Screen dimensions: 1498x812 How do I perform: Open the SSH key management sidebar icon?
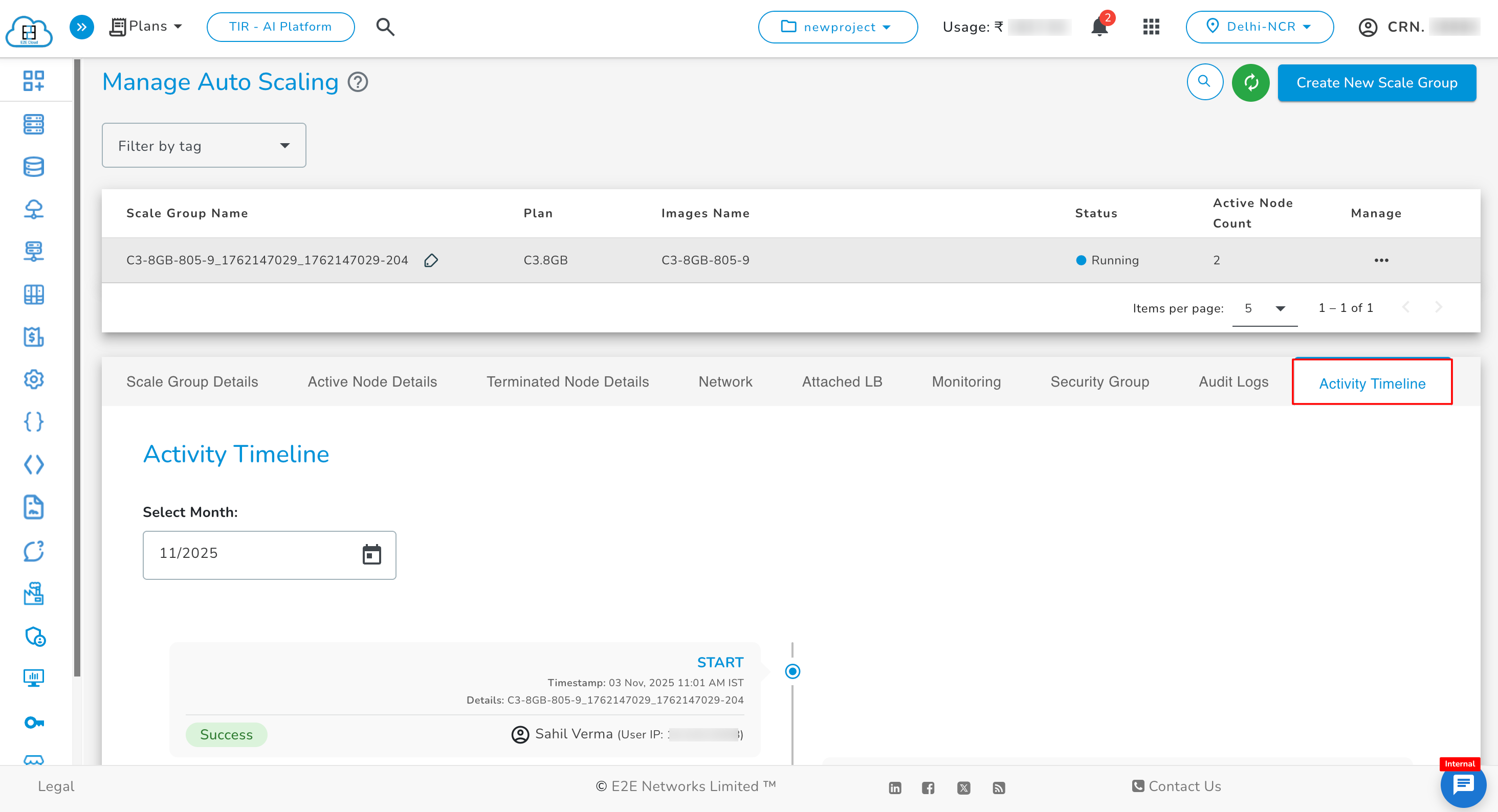click(33, 723)
